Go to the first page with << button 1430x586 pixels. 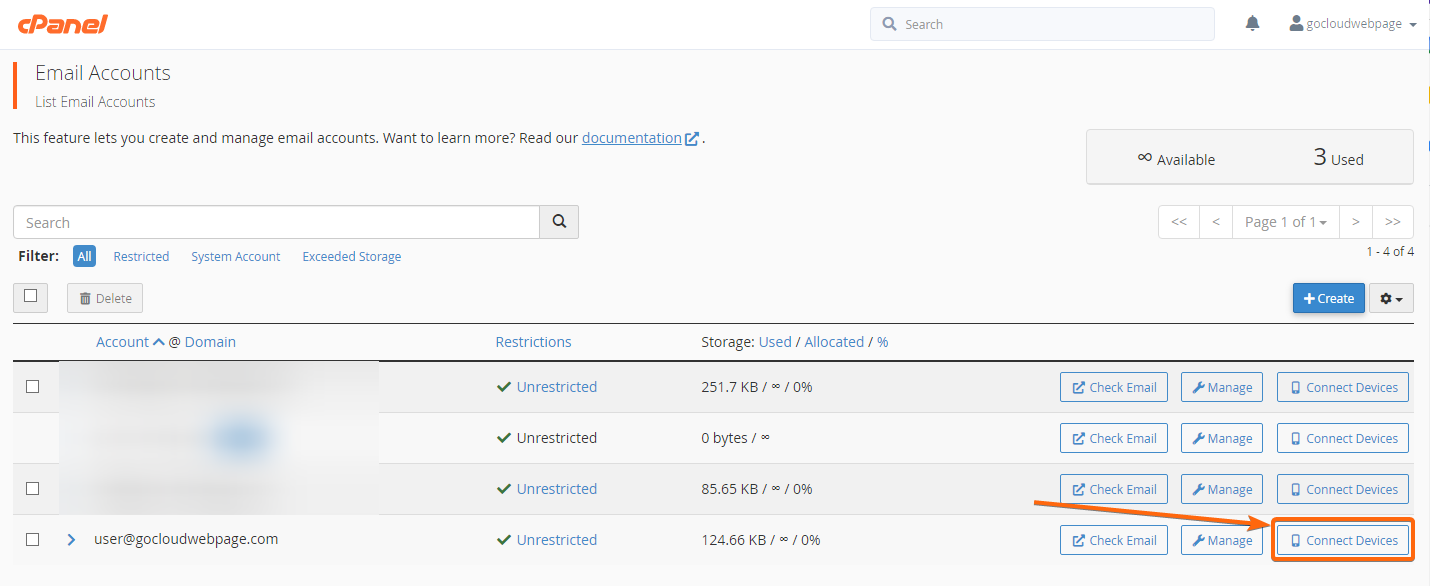pyautogui.click(x=1179, y=222)
